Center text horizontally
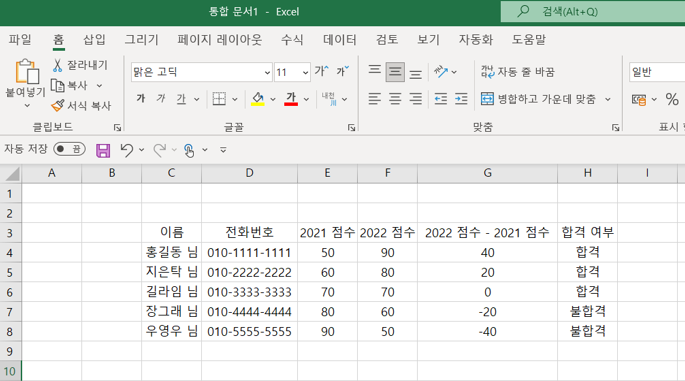Screen dimensions: 685x381 [x=395, y=99]
